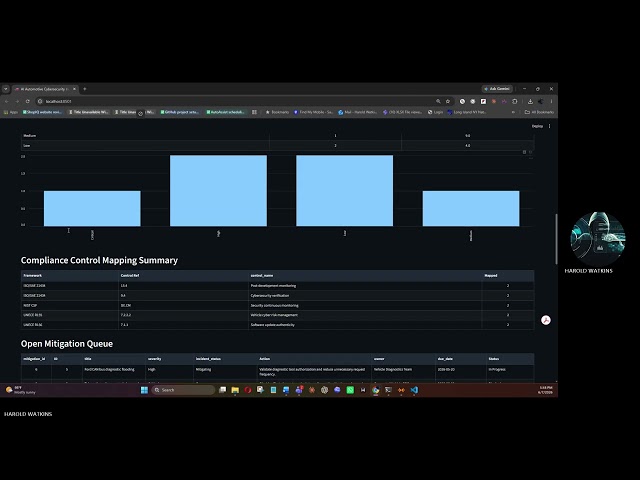This screenshot has width=640, height=480.
Task: Open the Chrome extensions puzzle icon
Action: 515,101
